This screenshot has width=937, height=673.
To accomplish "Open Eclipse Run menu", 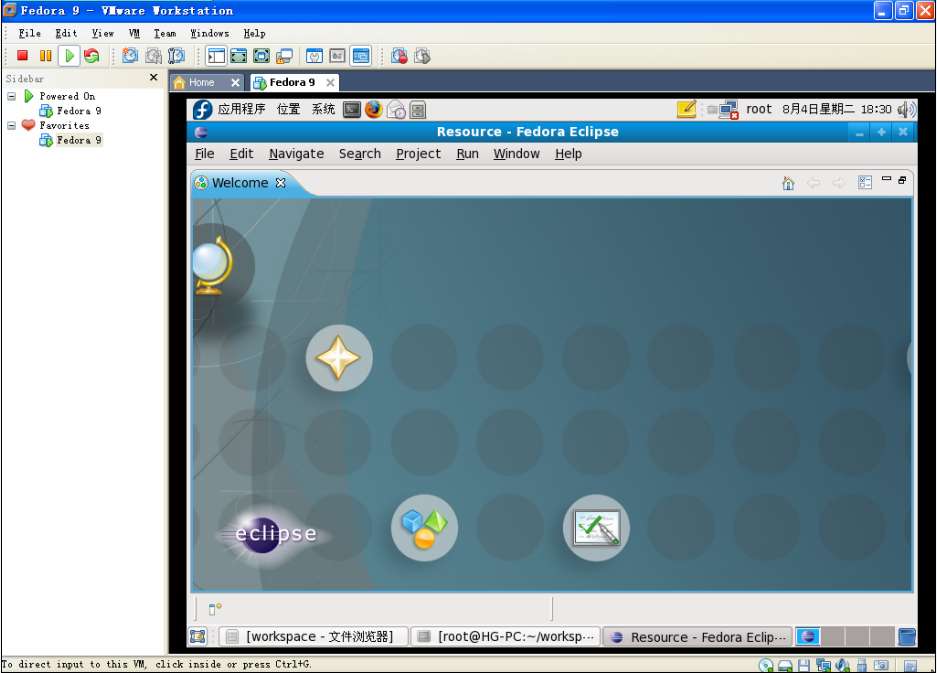I will [x=467, y=154].
